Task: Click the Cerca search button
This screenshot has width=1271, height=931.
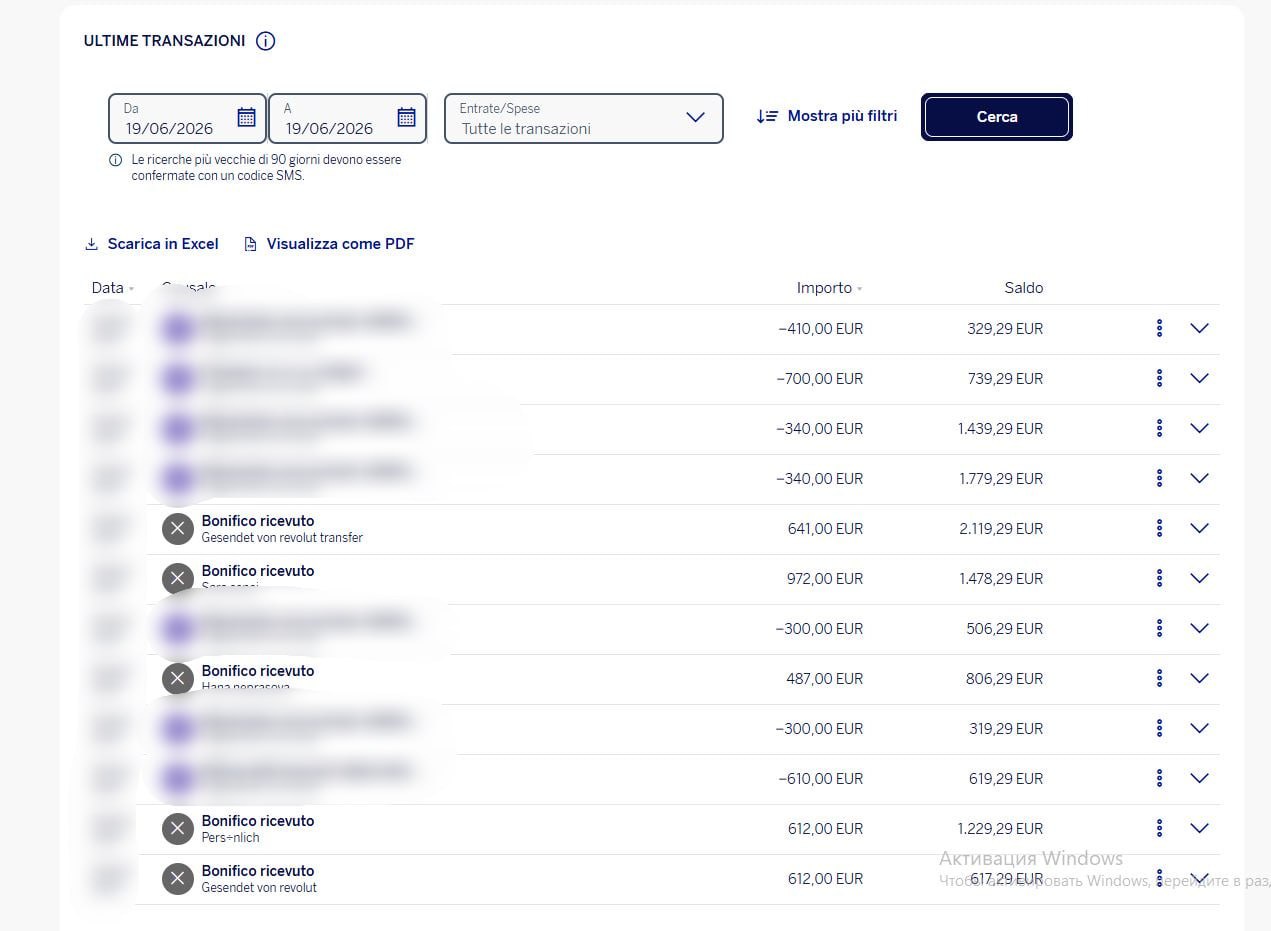Action: click(x=997, y=117)
